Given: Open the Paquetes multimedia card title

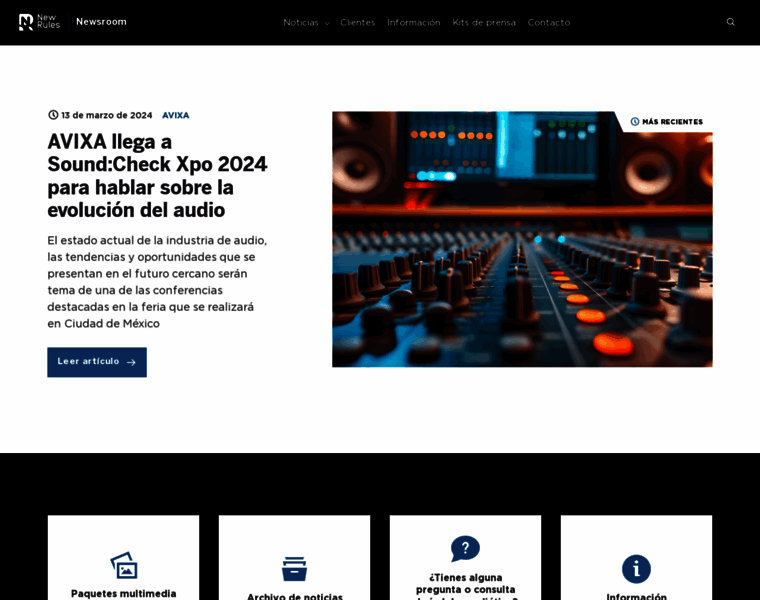Looking at the screenshot, I should click(124, 594).
